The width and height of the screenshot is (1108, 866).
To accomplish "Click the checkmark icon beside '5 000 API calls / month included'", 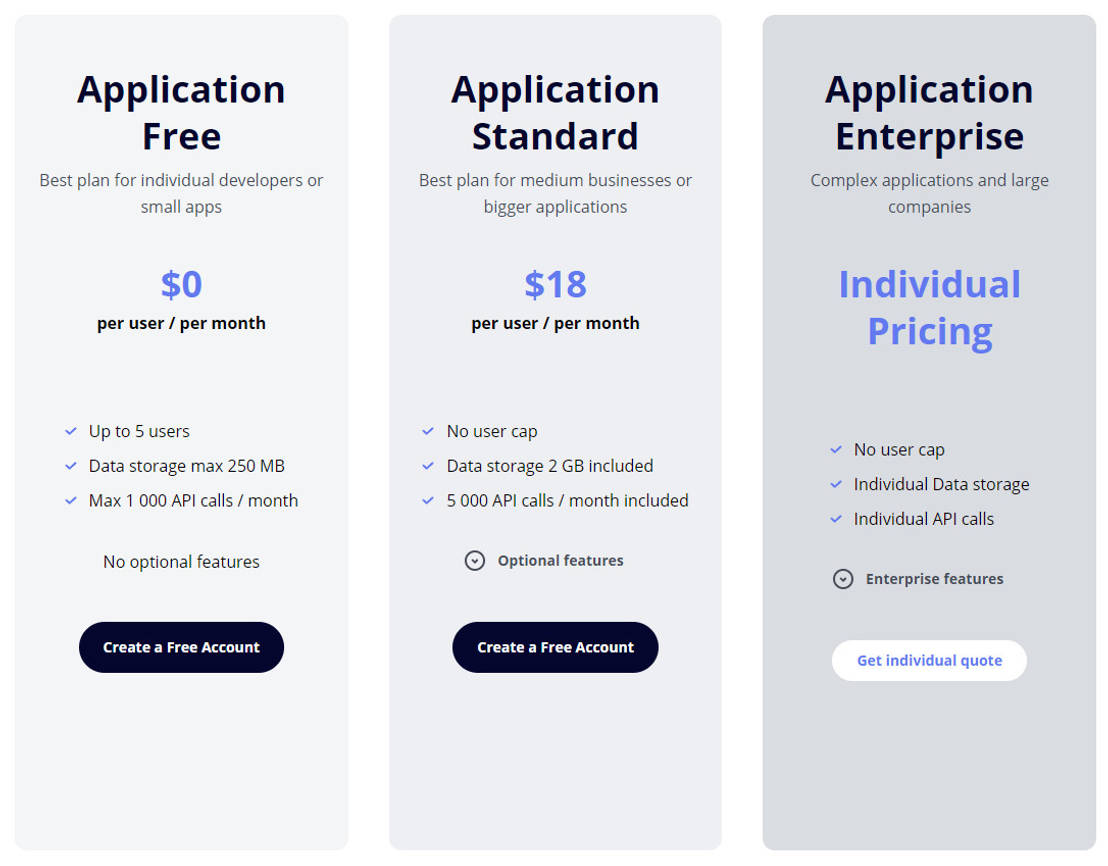I will tap(428, 501).
